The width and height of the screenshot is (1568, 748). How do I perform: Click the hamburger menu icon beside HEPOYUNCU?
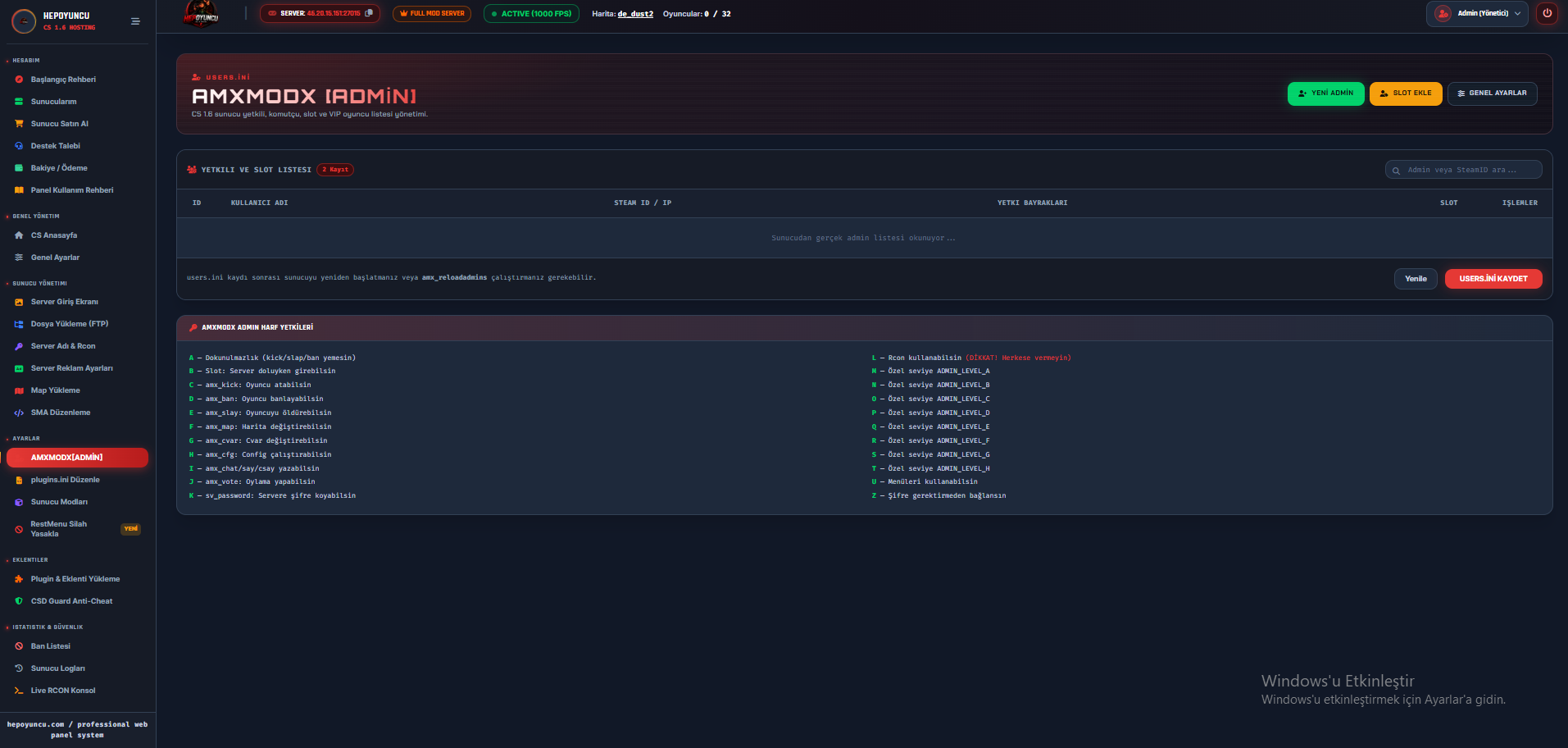pos(135,21)
